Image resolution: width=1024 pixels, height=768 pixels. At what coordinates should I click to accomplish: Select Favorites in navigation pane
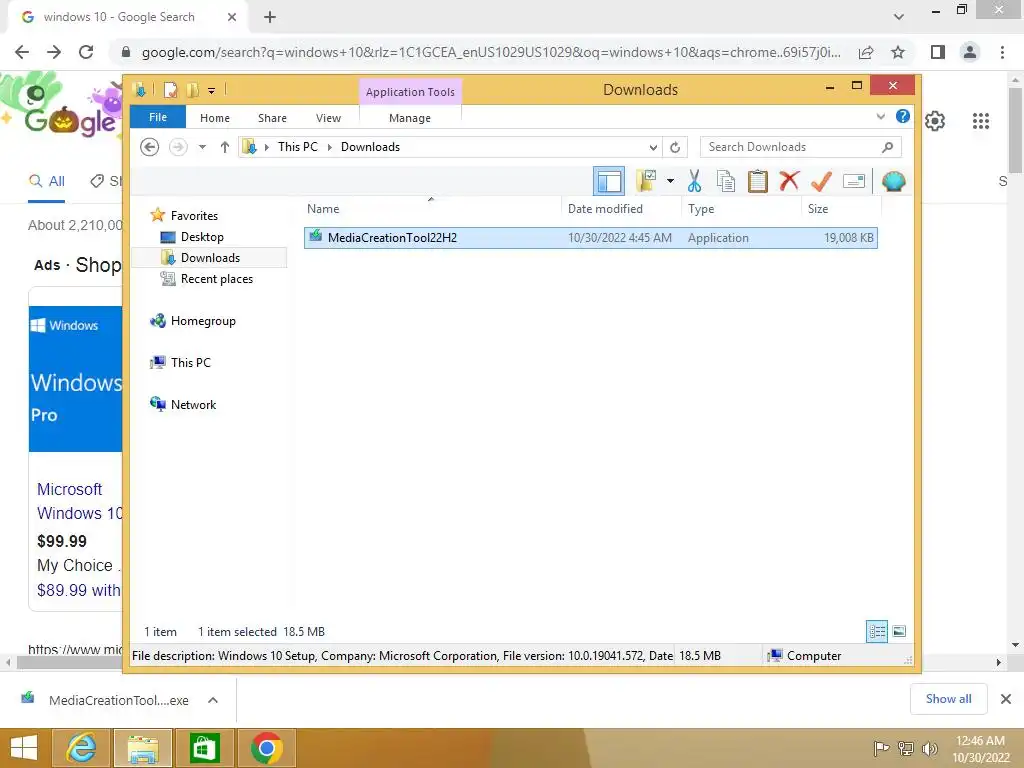[194, 216]
